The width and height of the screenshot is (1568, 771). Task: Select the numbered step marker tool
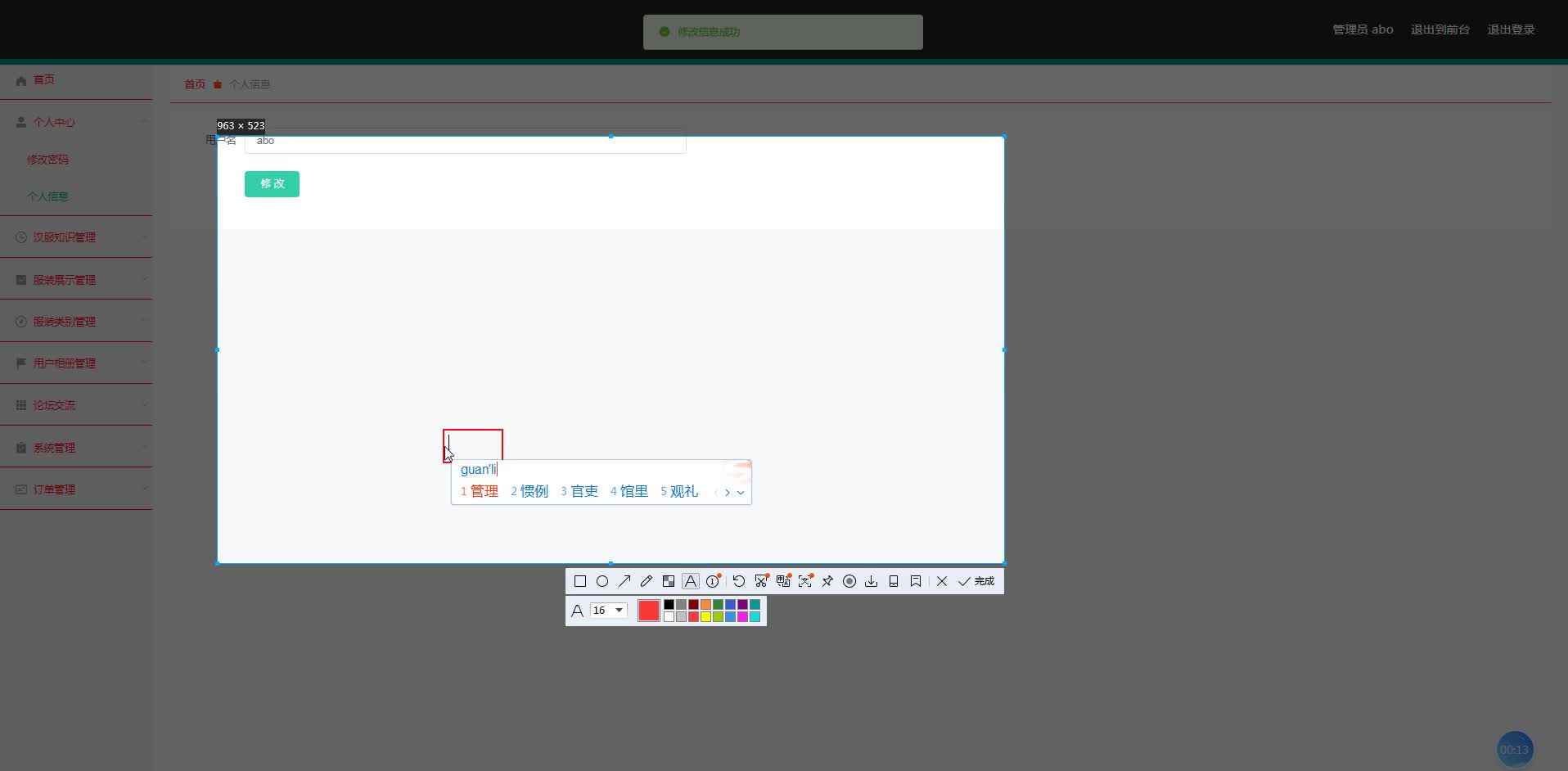tap(713, 581)
